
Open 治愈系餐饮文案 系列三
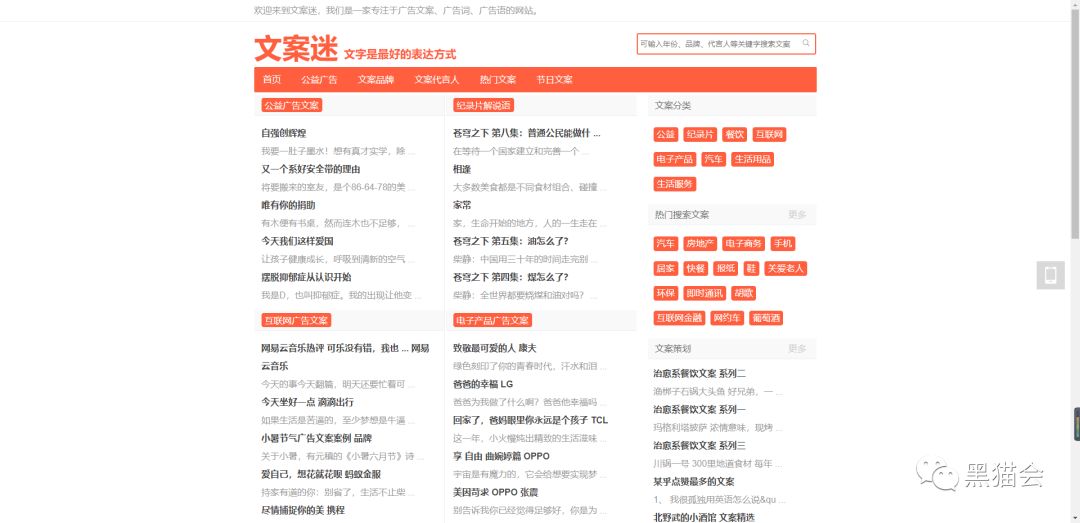tap(700, 445)
